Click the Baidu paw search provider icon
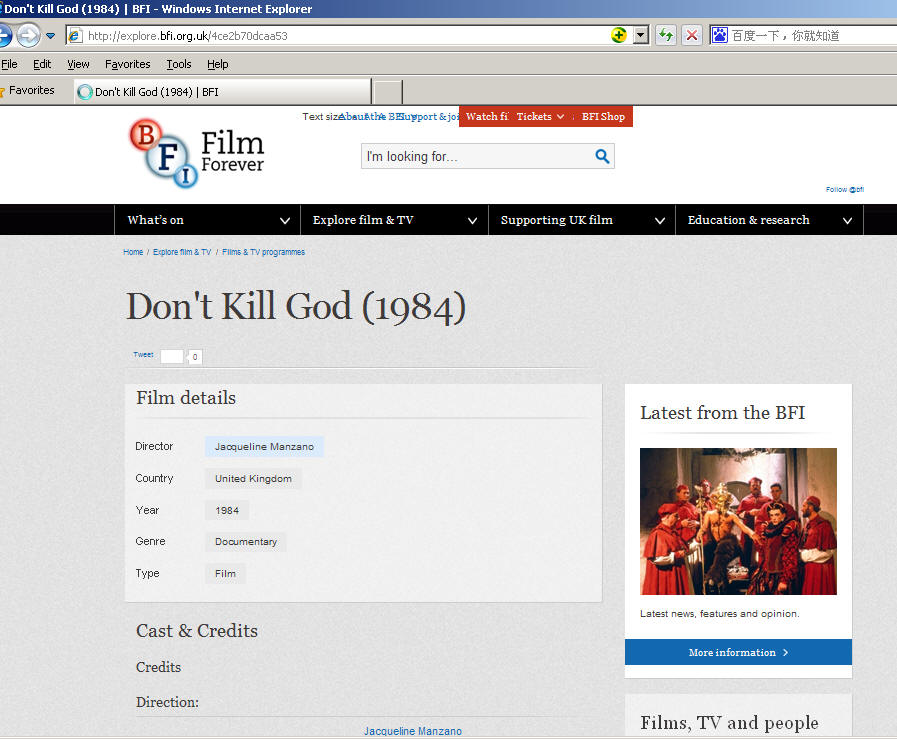 tap(720, 35)
